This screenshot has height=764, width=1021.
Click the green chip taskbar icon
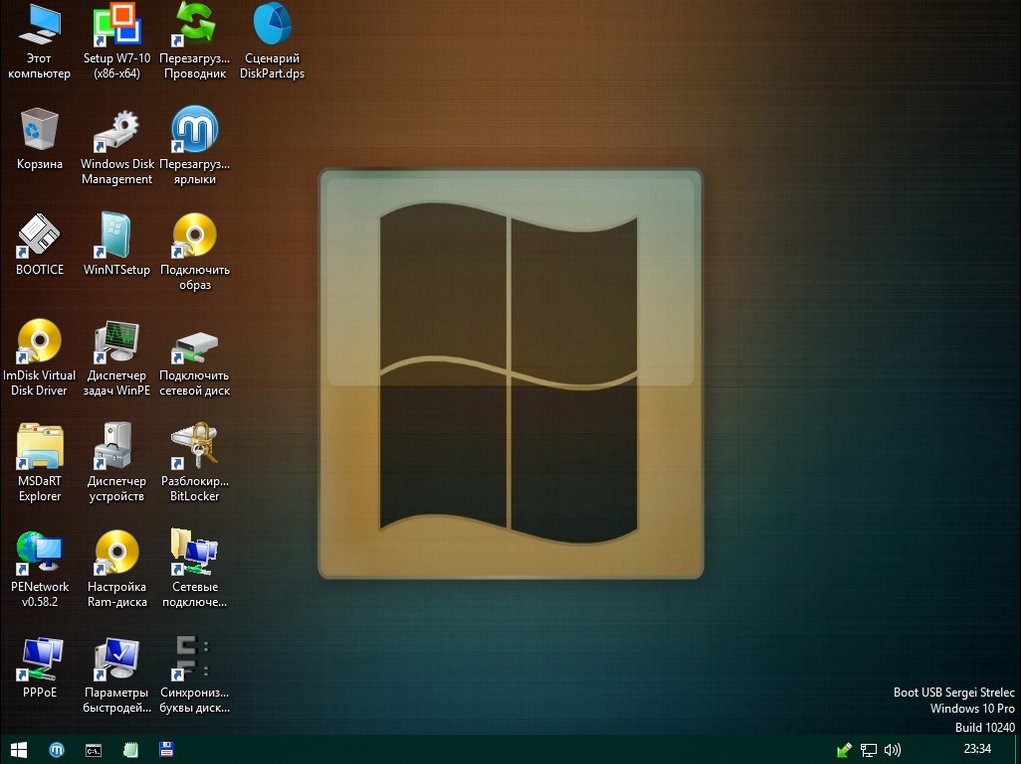130,750
